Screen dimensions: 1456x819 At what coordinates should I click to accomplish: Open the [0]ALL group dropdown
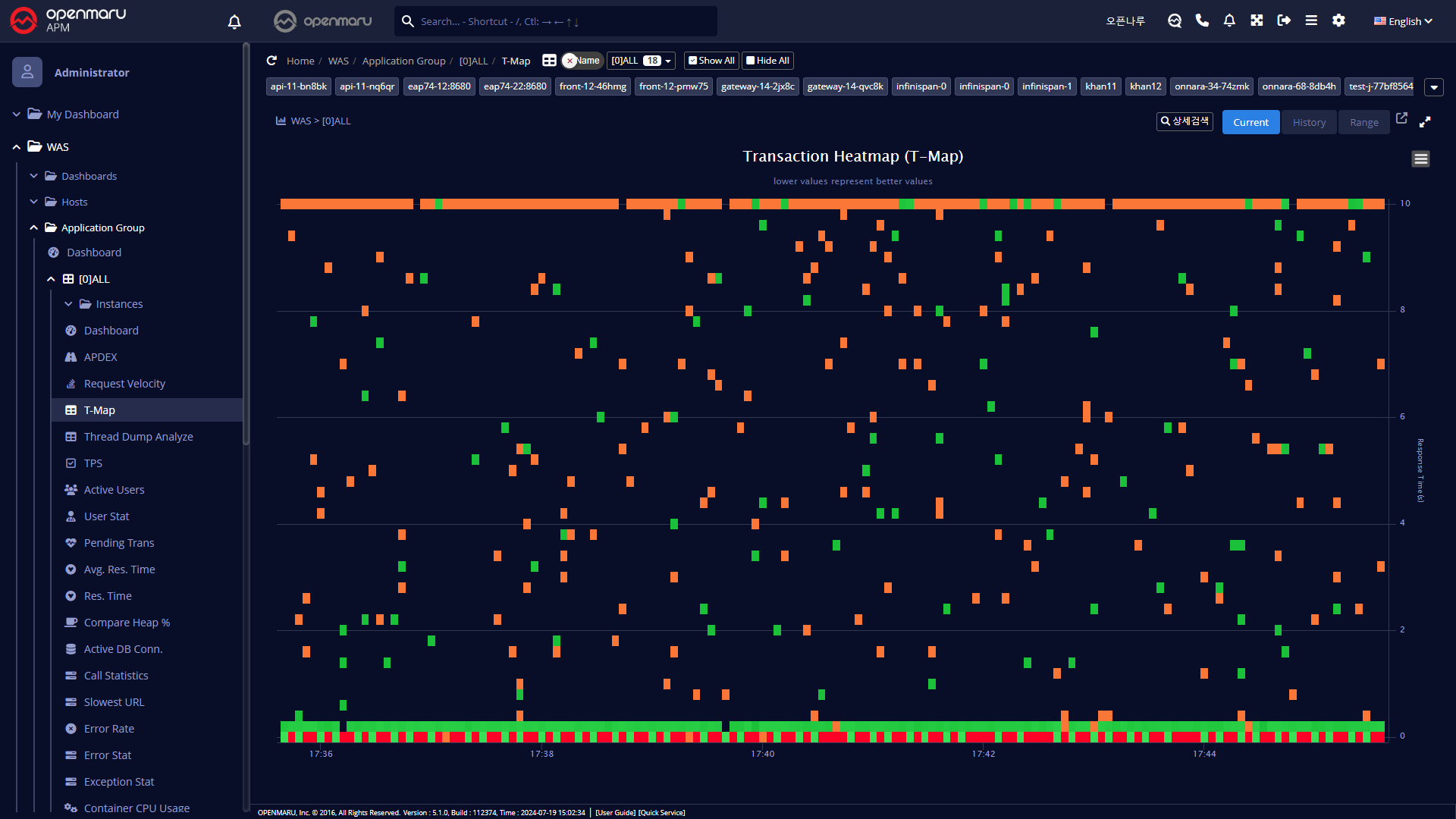pos(641,61)
